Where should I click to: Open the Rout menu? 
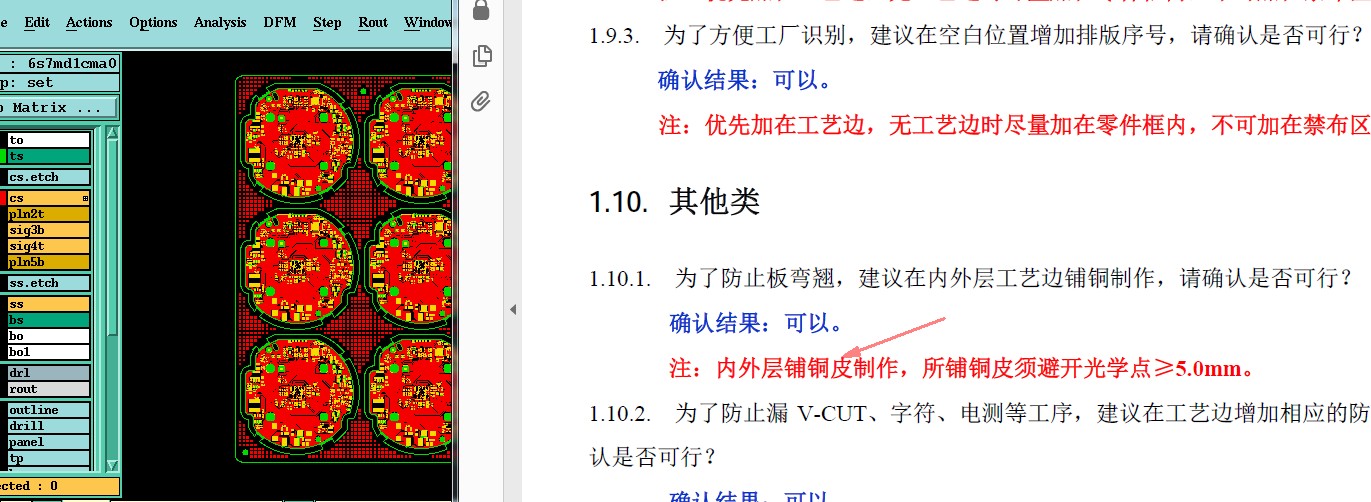[373, 22]
